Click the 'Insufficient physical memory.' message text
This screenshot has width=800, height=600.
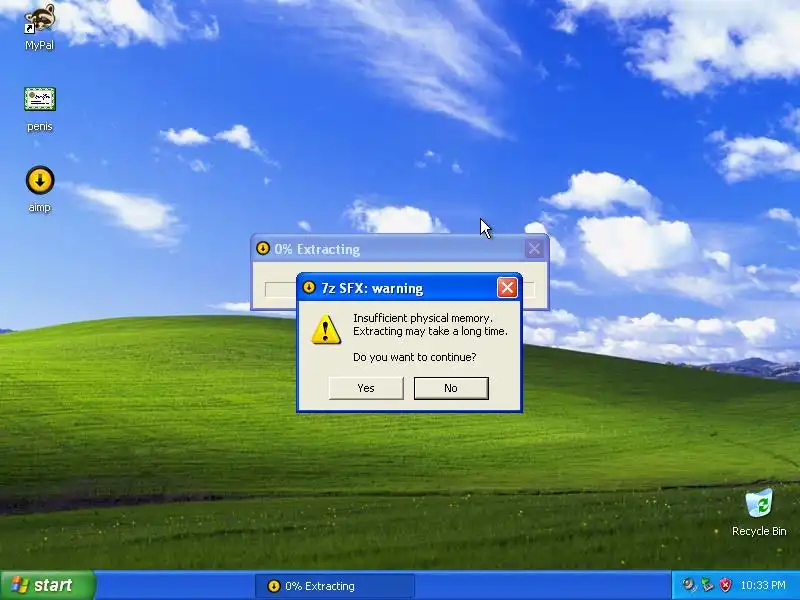point(423,318)
